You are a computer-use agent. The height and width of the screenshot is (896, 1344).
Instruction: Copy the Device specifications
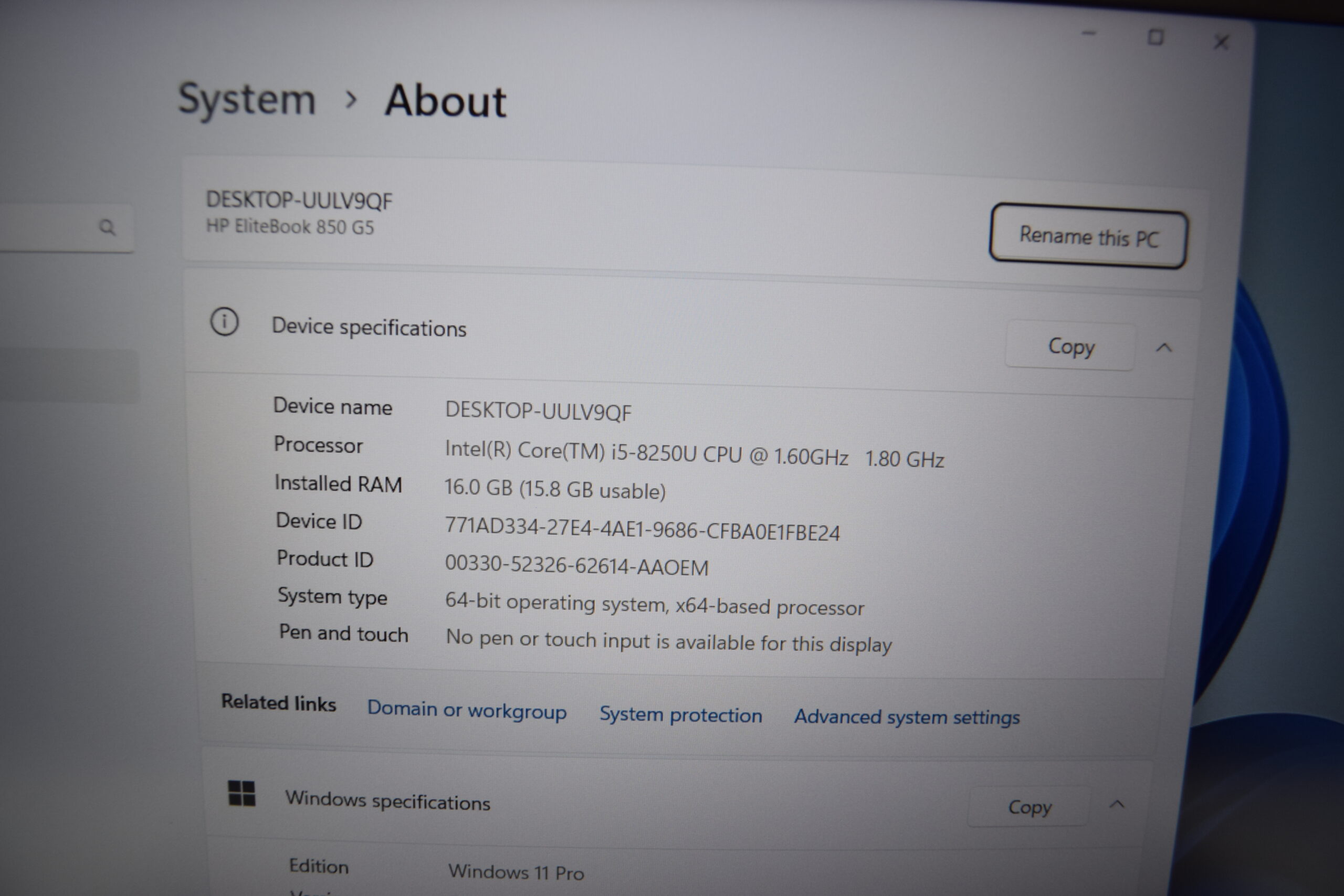click(1070, 346)
